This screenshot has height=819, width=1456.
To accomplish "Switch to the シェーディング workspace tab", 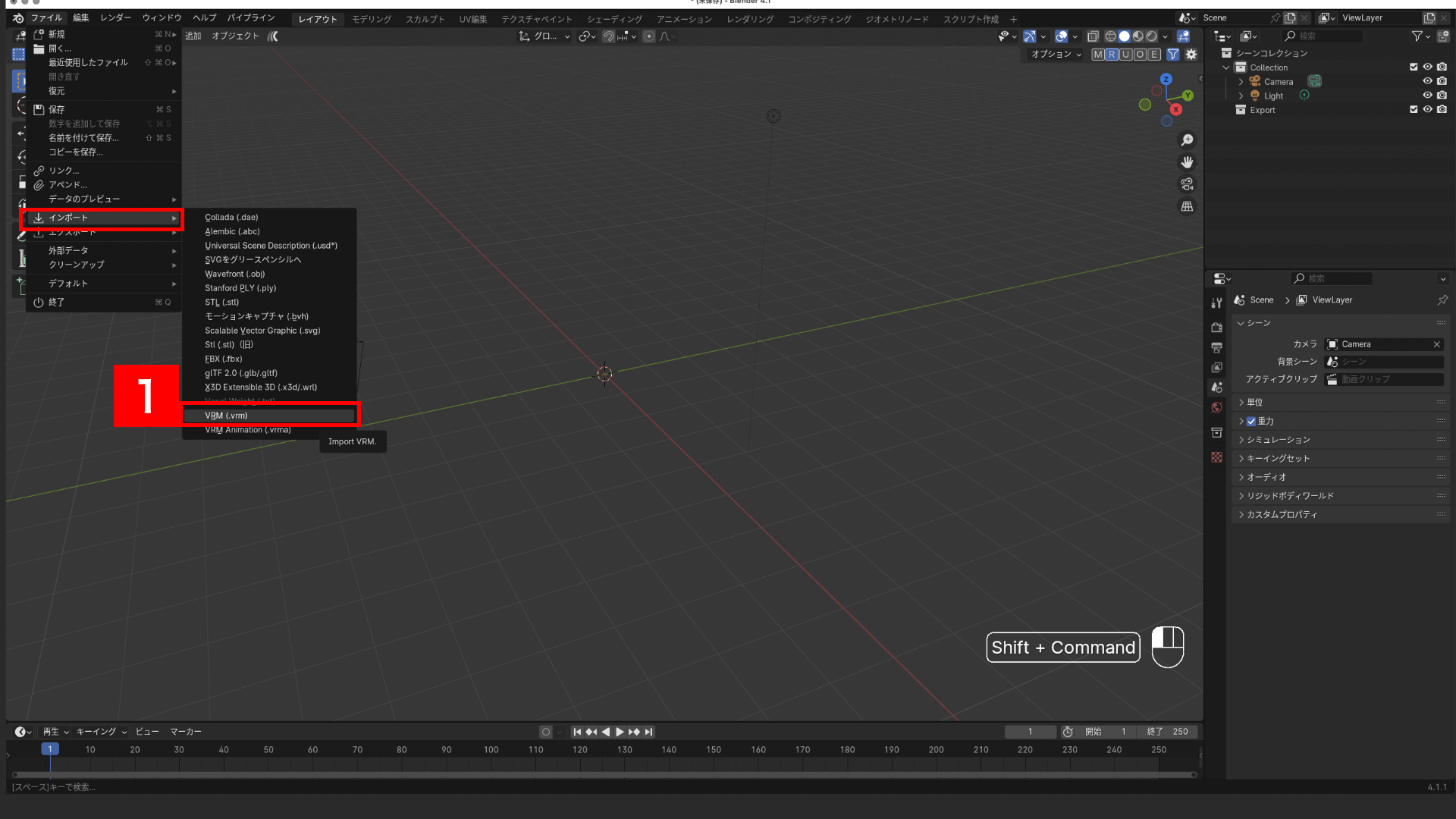I will [x=614, y=18].
